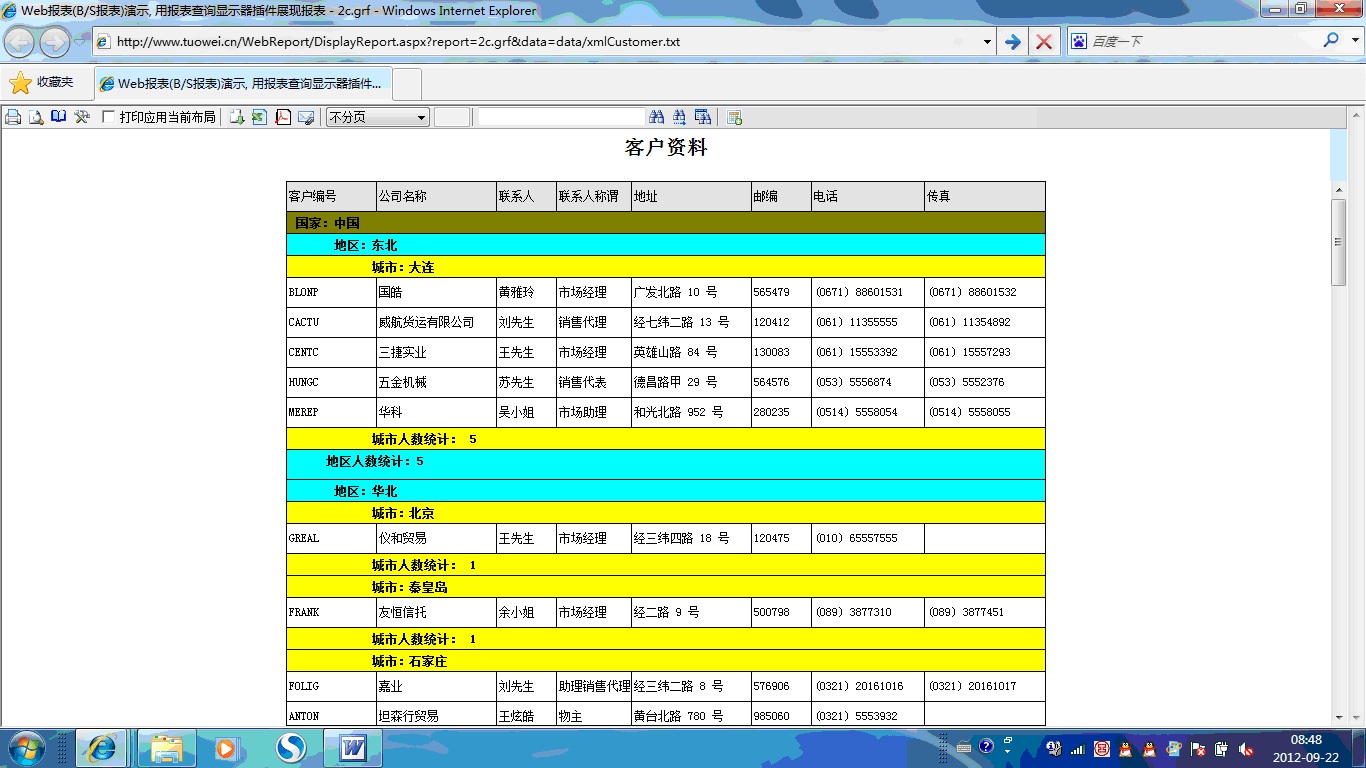Click the vertical scrollbar down arrow
This screenshot has width=1366, height=768.
1338,717
